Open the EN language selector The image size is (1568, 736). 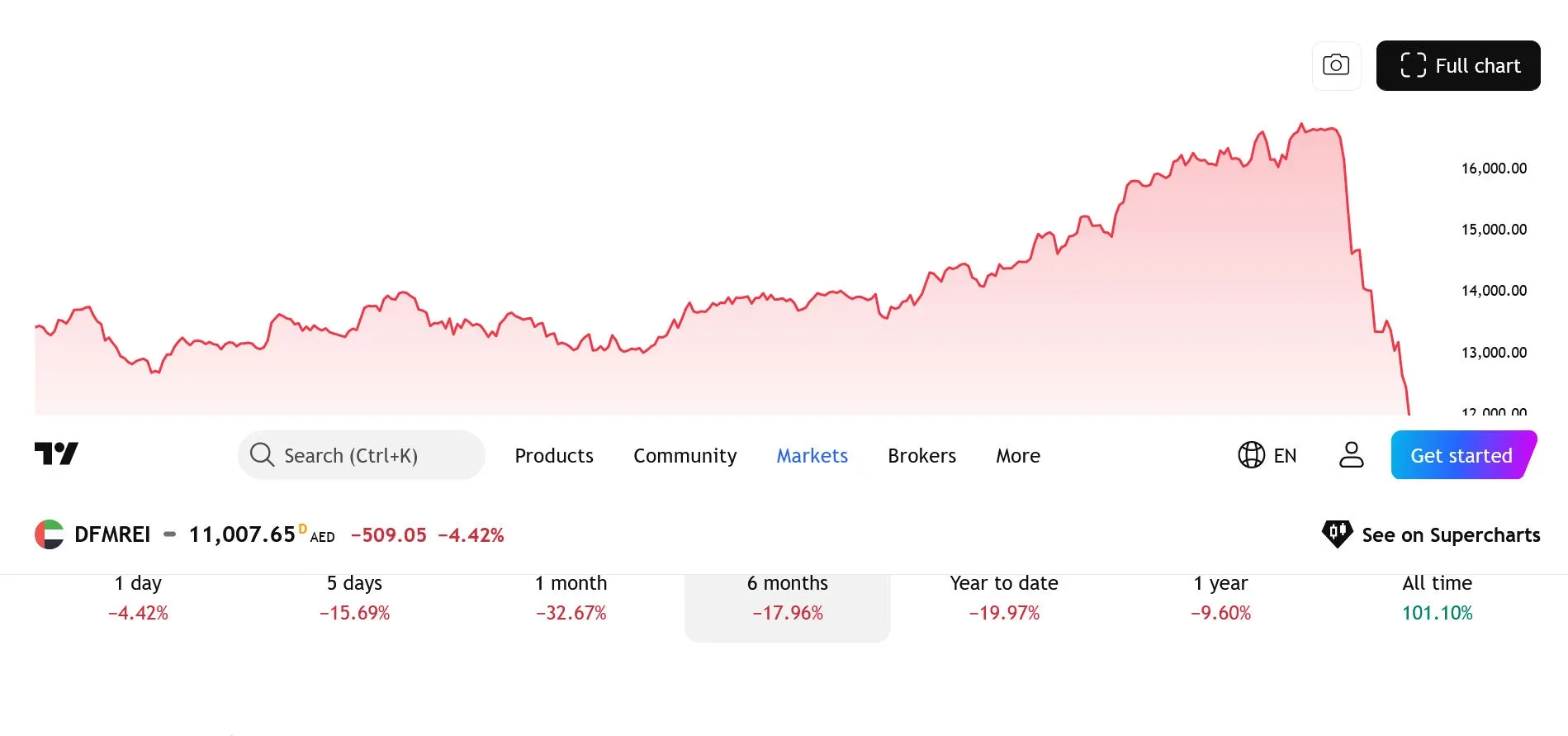1267,455
